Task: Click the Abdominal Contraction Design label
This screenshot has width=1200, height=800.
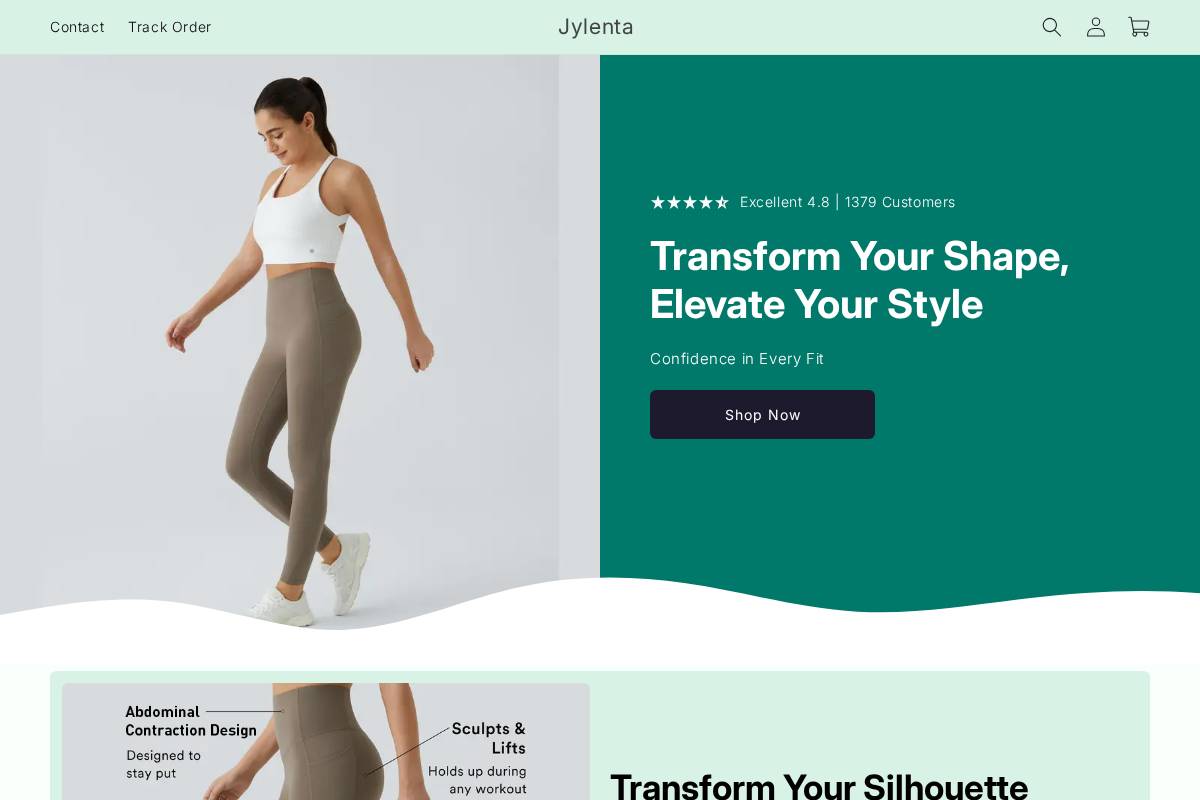Action: tap(191, 721)
